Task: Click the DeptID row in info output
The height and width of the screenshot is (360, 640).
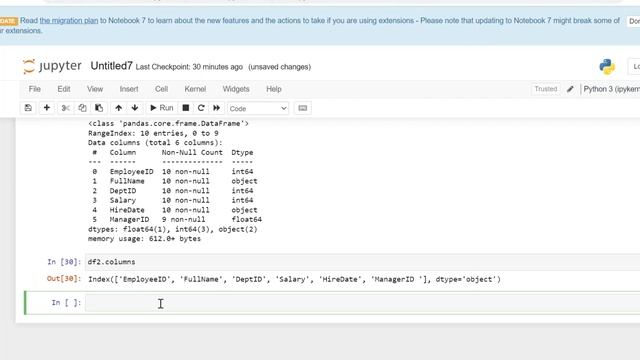Action: (172, 191)
